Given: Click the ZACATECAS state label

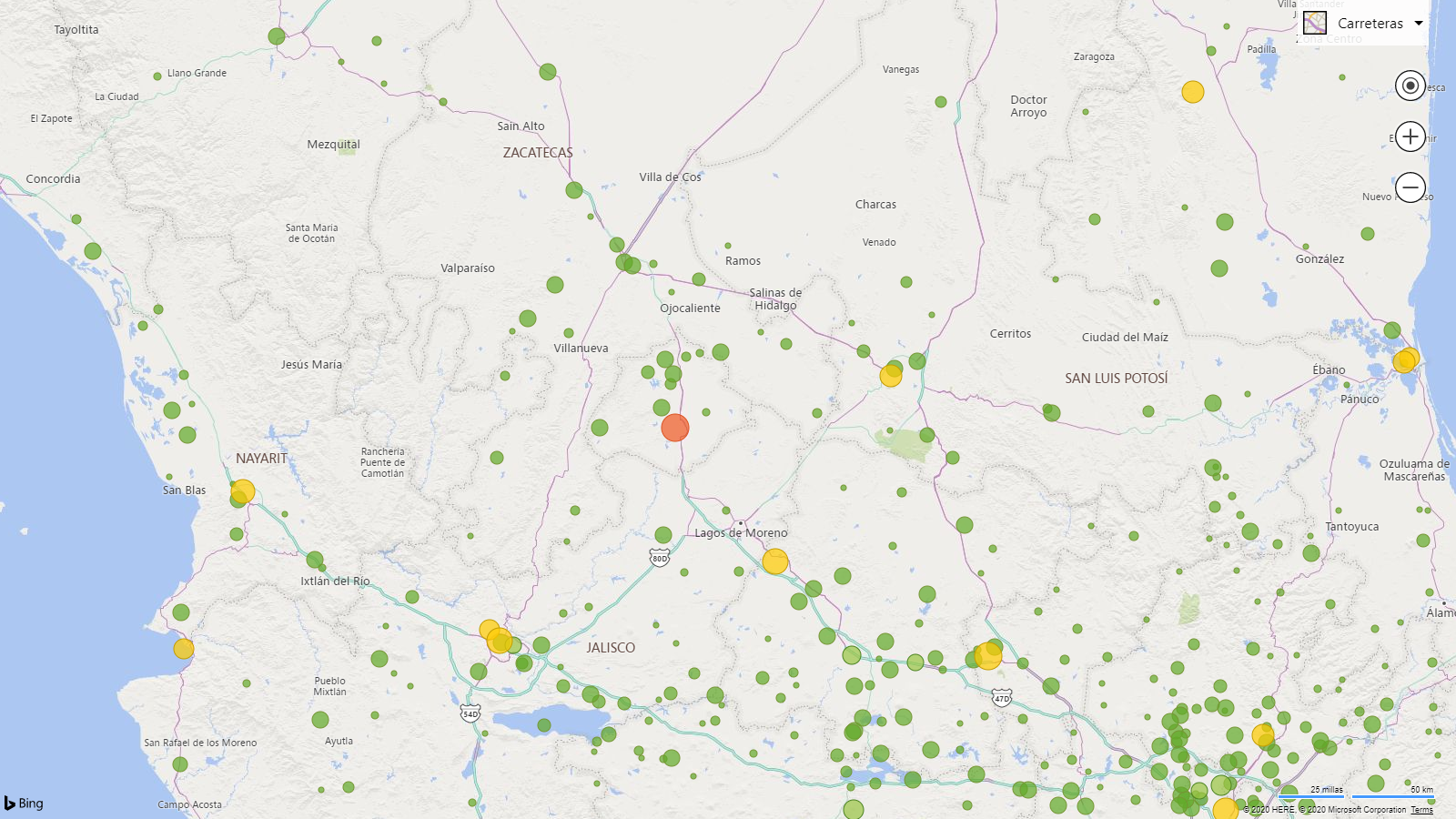Looking at the screenshot, I should pos(538,153).
